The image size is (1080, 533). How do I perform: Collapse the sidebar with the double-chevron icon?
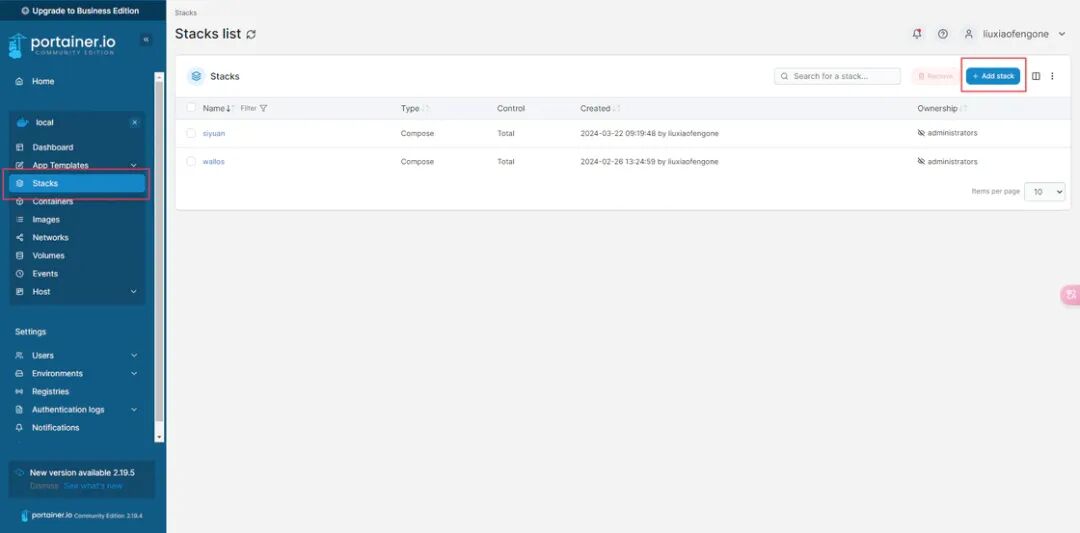[146, 40]
